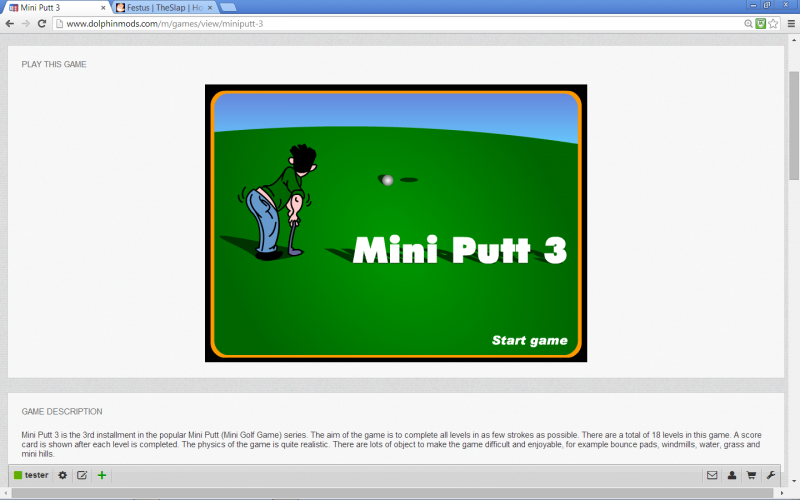
Task: Restore down the Chrome window
Action: [x=767, y=5]
